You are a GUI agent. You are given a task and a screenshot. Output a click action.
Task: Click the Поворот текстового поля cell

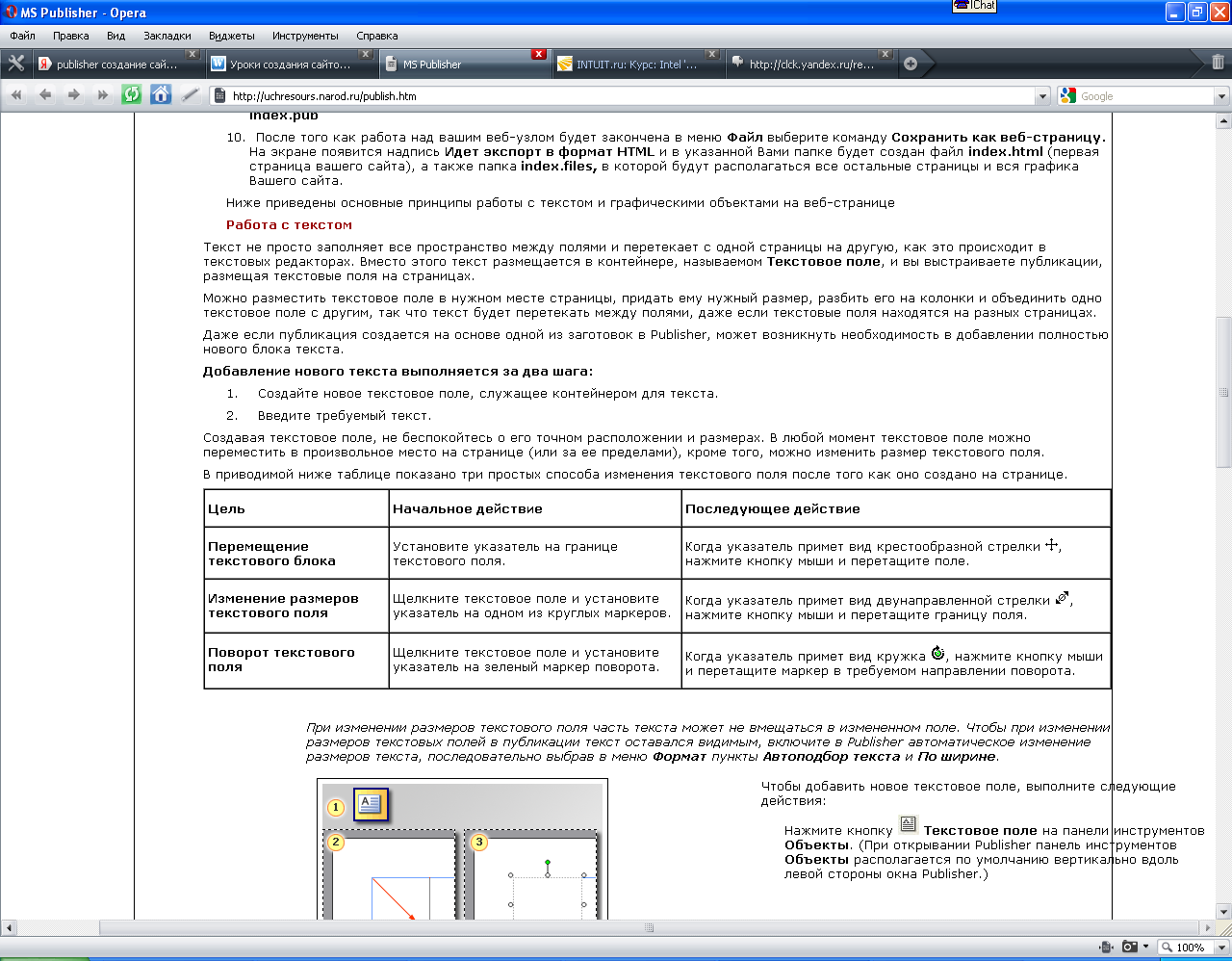point(296,660)
